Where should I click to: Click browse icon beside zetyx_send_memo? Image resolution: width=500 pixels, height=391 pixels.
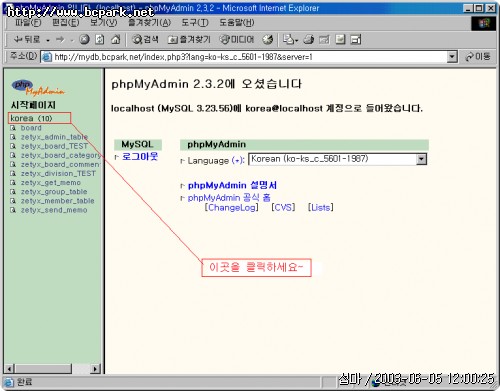click(x=13, y=210)
